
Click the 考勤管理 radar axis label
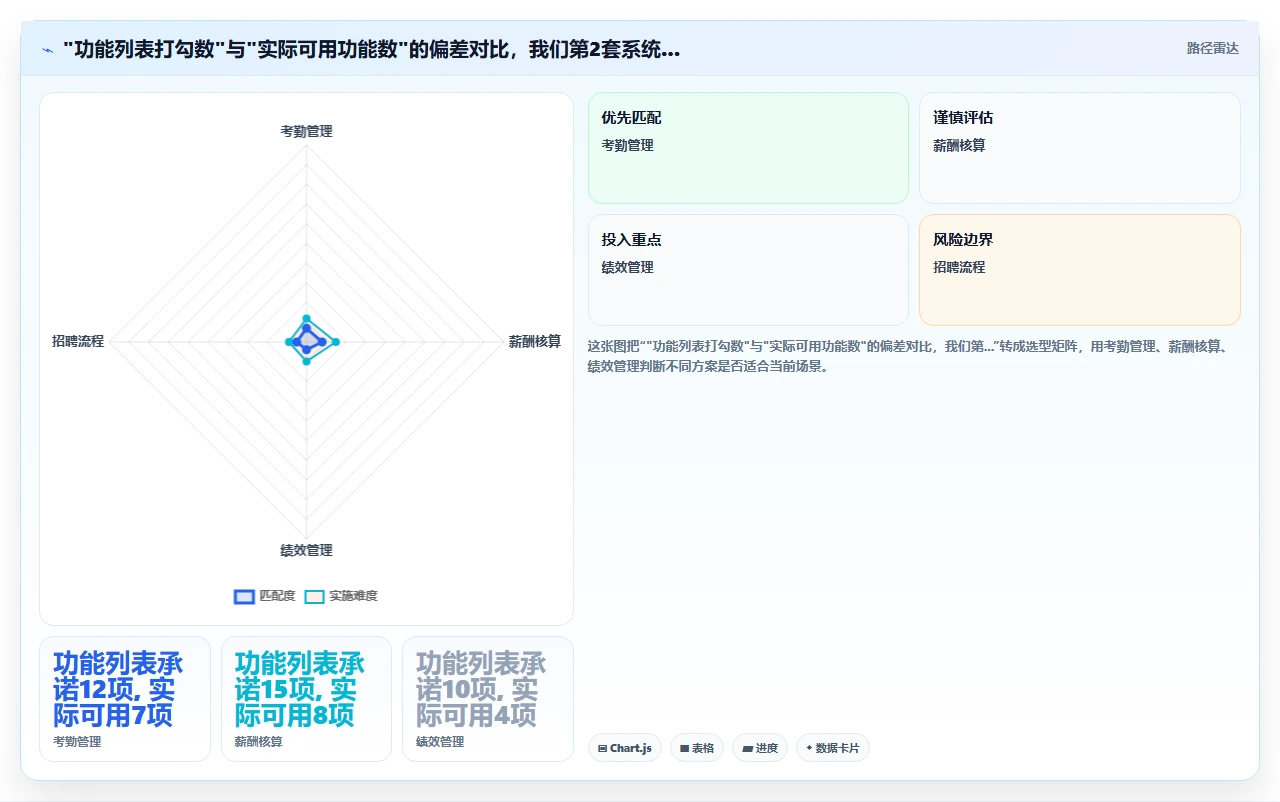coord(306,131)
